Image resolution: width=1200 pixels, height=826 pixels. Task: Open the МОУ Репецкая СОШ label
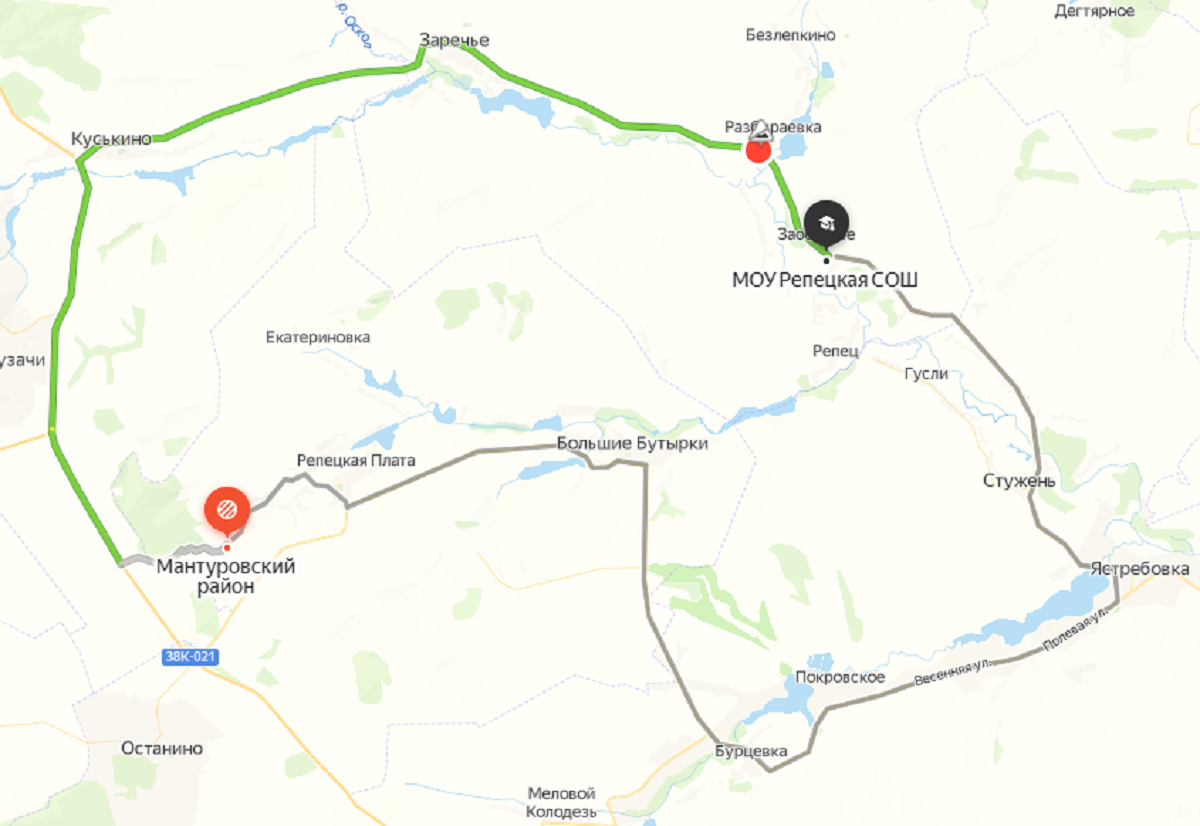click(x=826, y=280)
